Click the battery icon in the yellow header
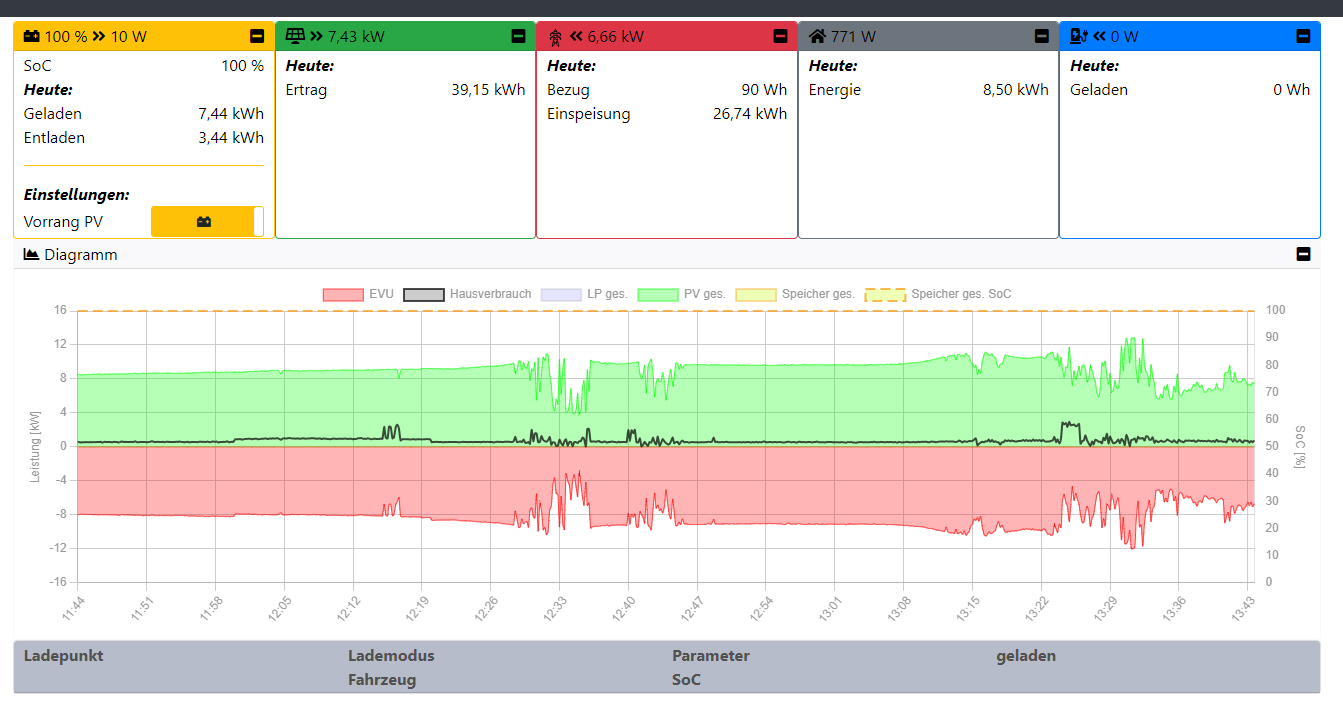The image size is (1343, 717). [32, 37]
